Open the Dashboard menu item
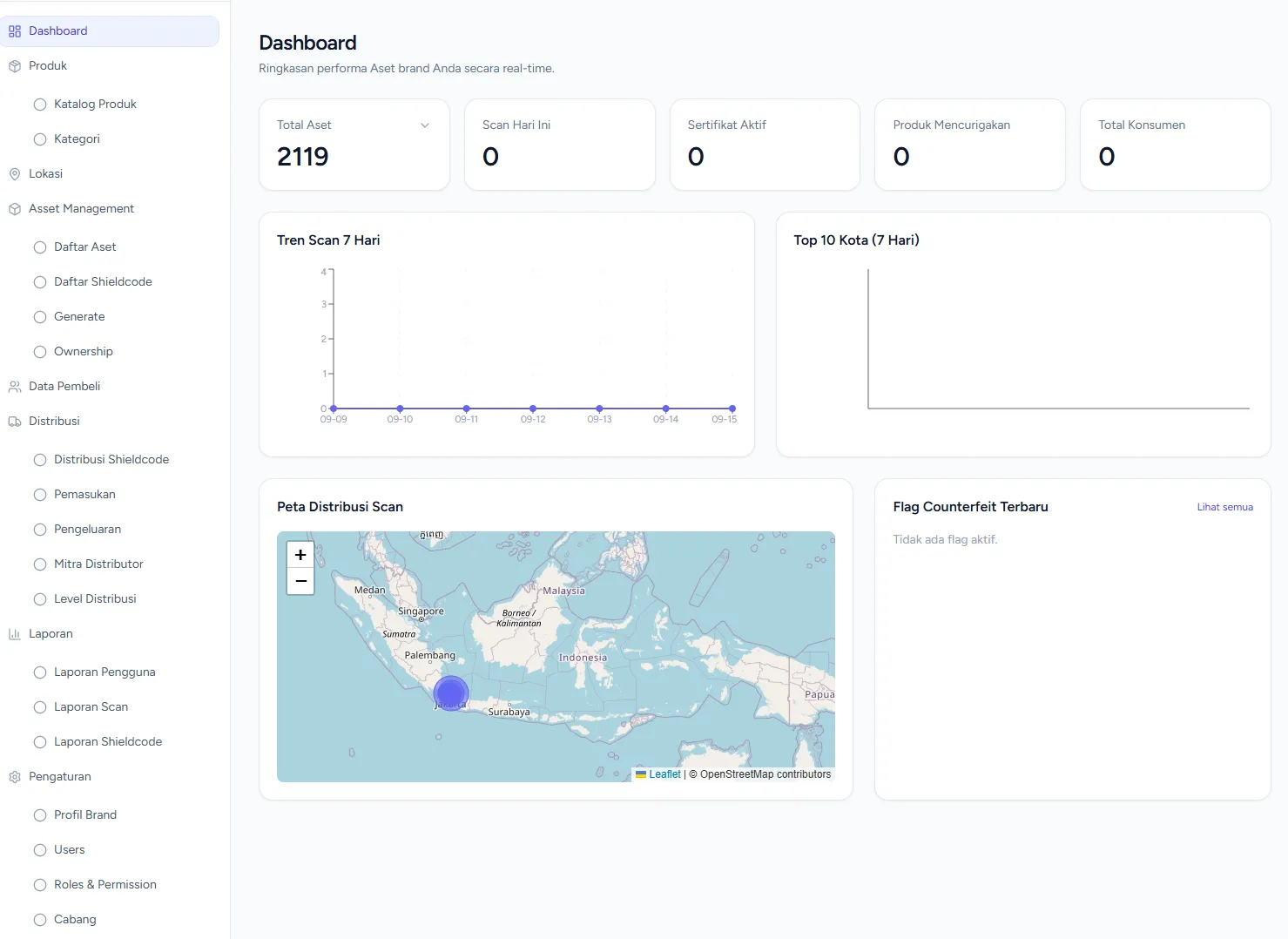 [110, 31]
